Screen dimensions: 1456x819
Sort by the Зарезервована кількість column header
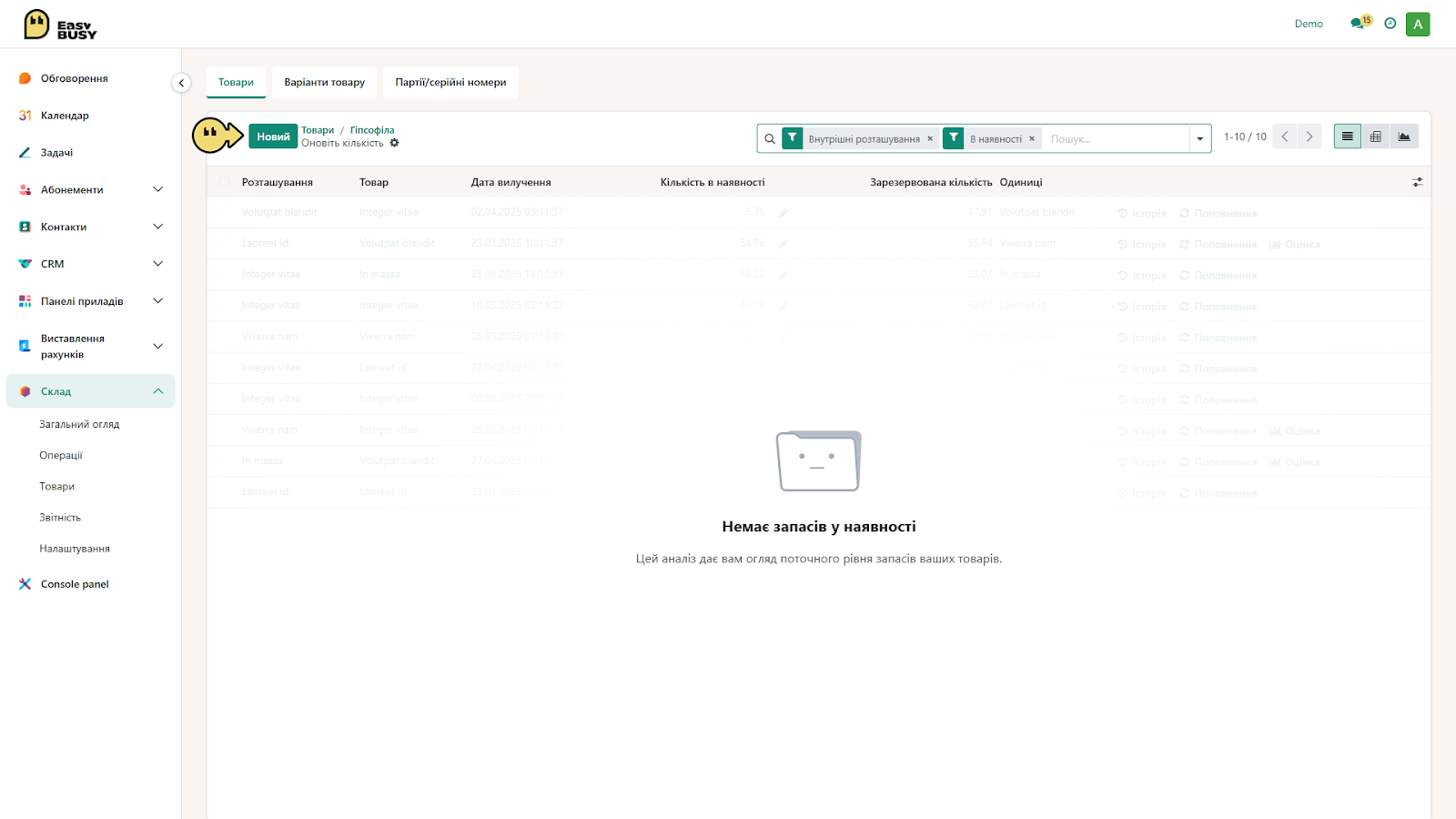coord(931,182)
